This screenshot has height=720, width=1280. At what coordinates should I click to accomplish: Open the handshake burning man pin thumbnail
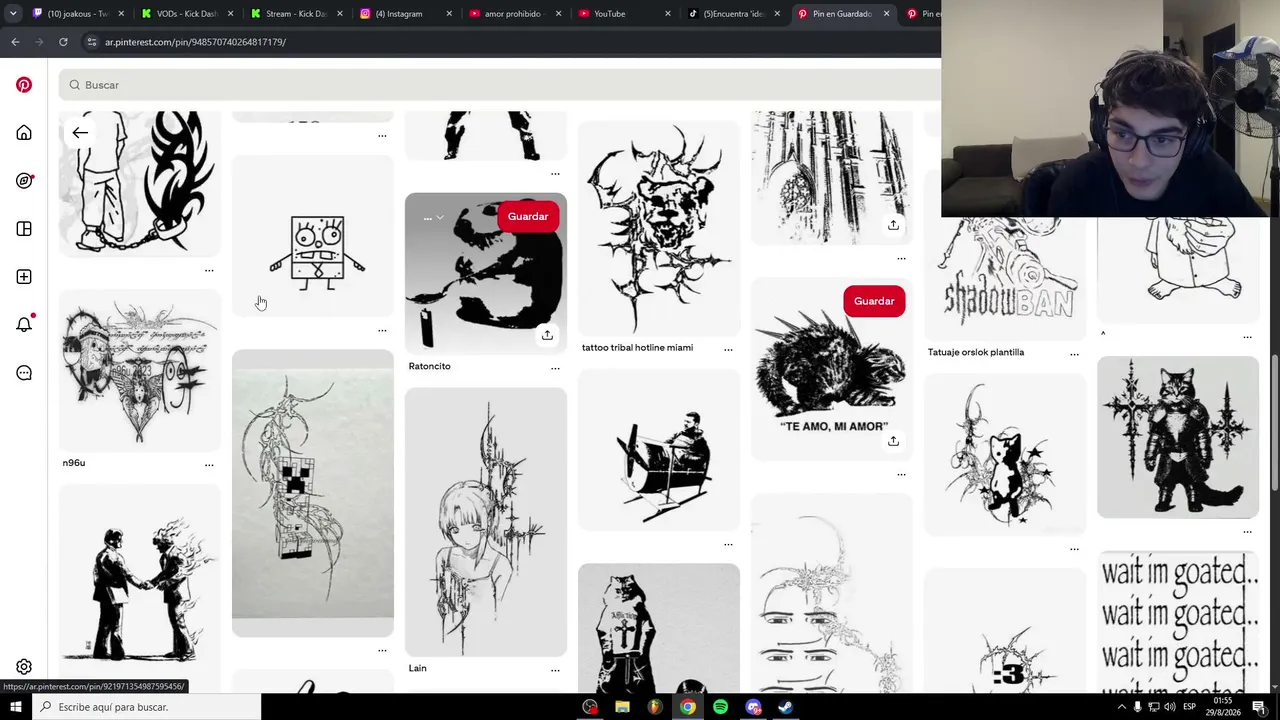[140, 588]
